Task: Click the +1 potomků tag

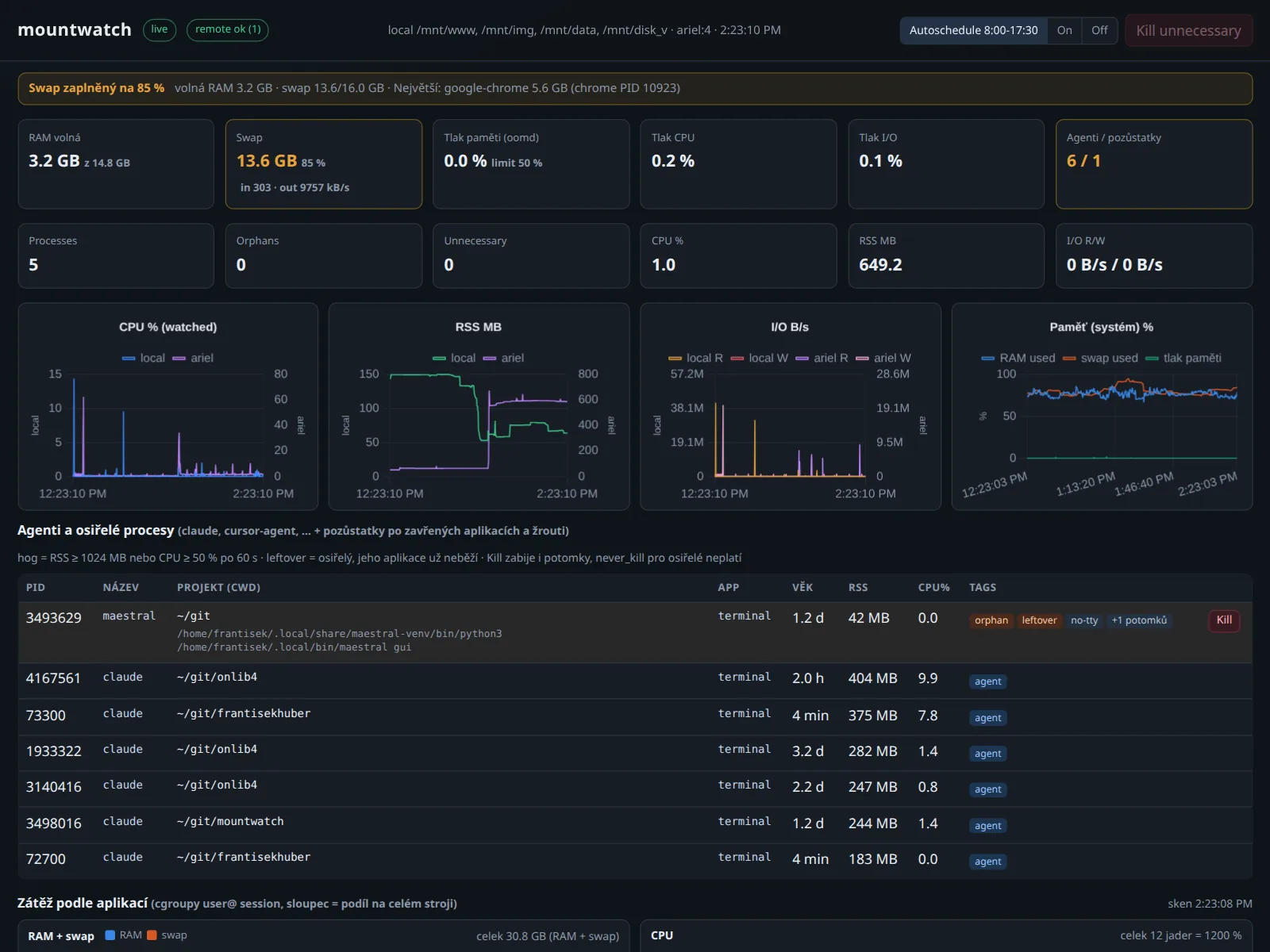Action: click(x=1139, y=620)
